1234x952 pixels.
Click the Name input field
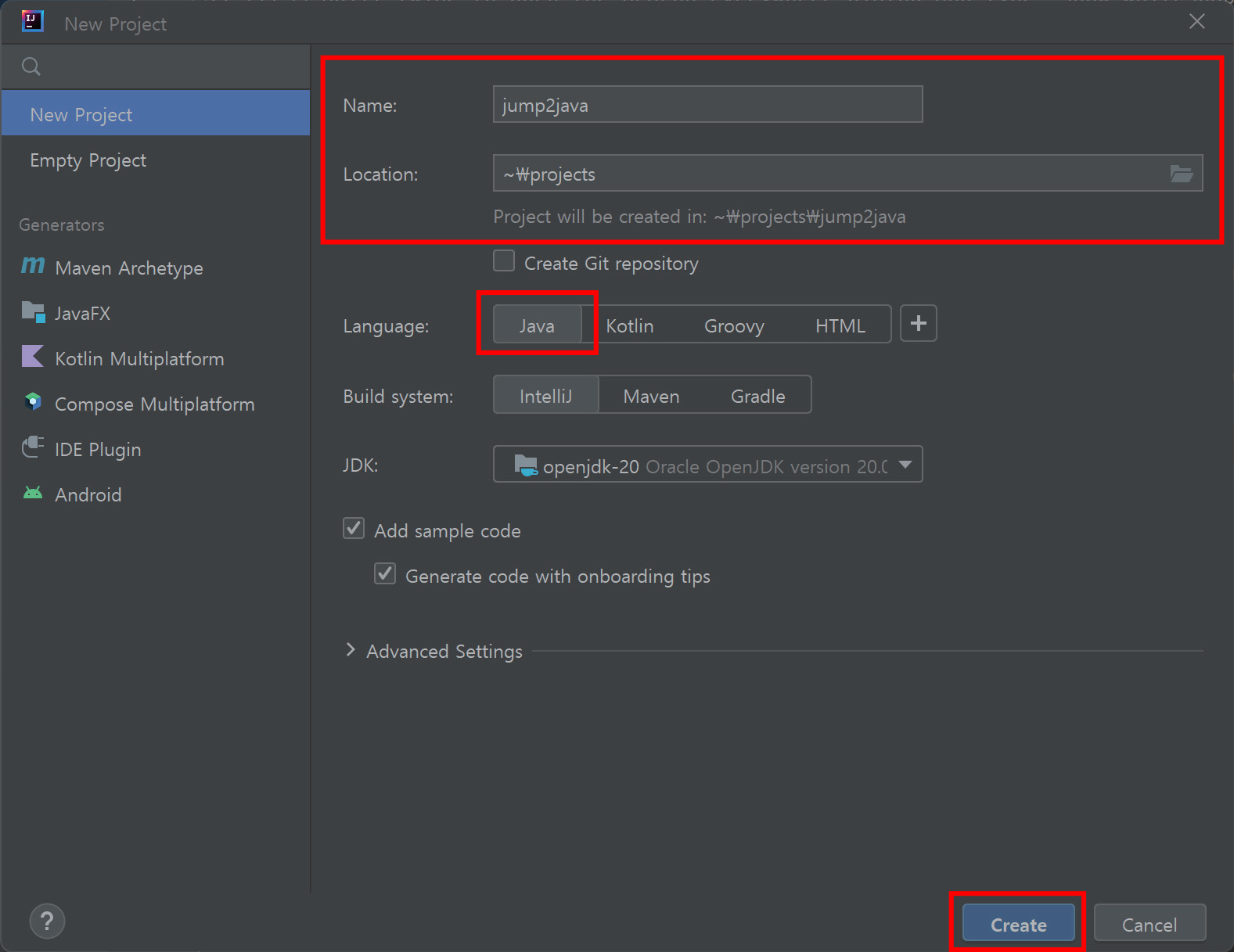[707, 104]
